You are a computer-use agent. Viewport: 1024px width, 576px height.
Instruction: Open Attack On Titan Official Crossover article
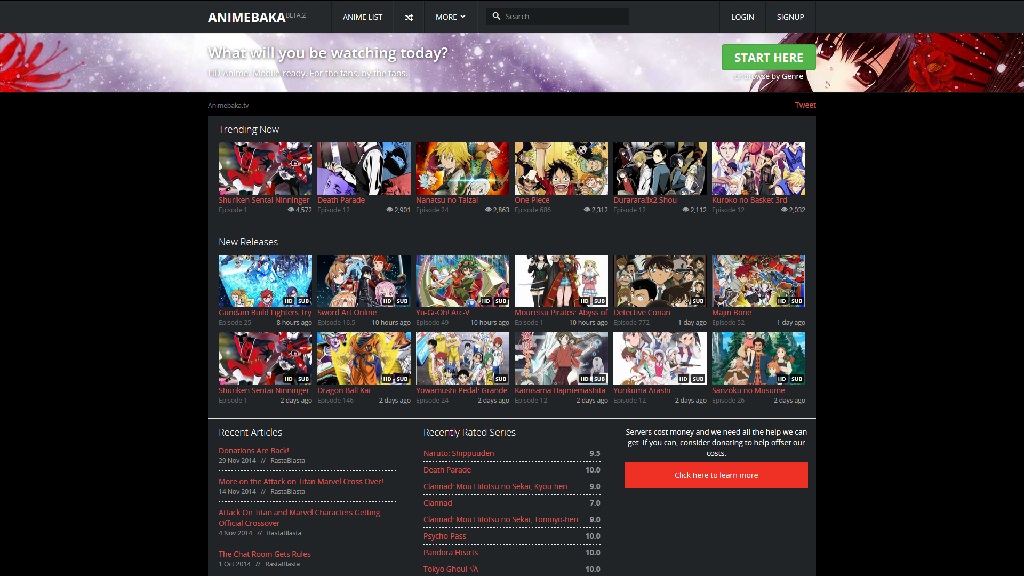(x=299, y=518)
